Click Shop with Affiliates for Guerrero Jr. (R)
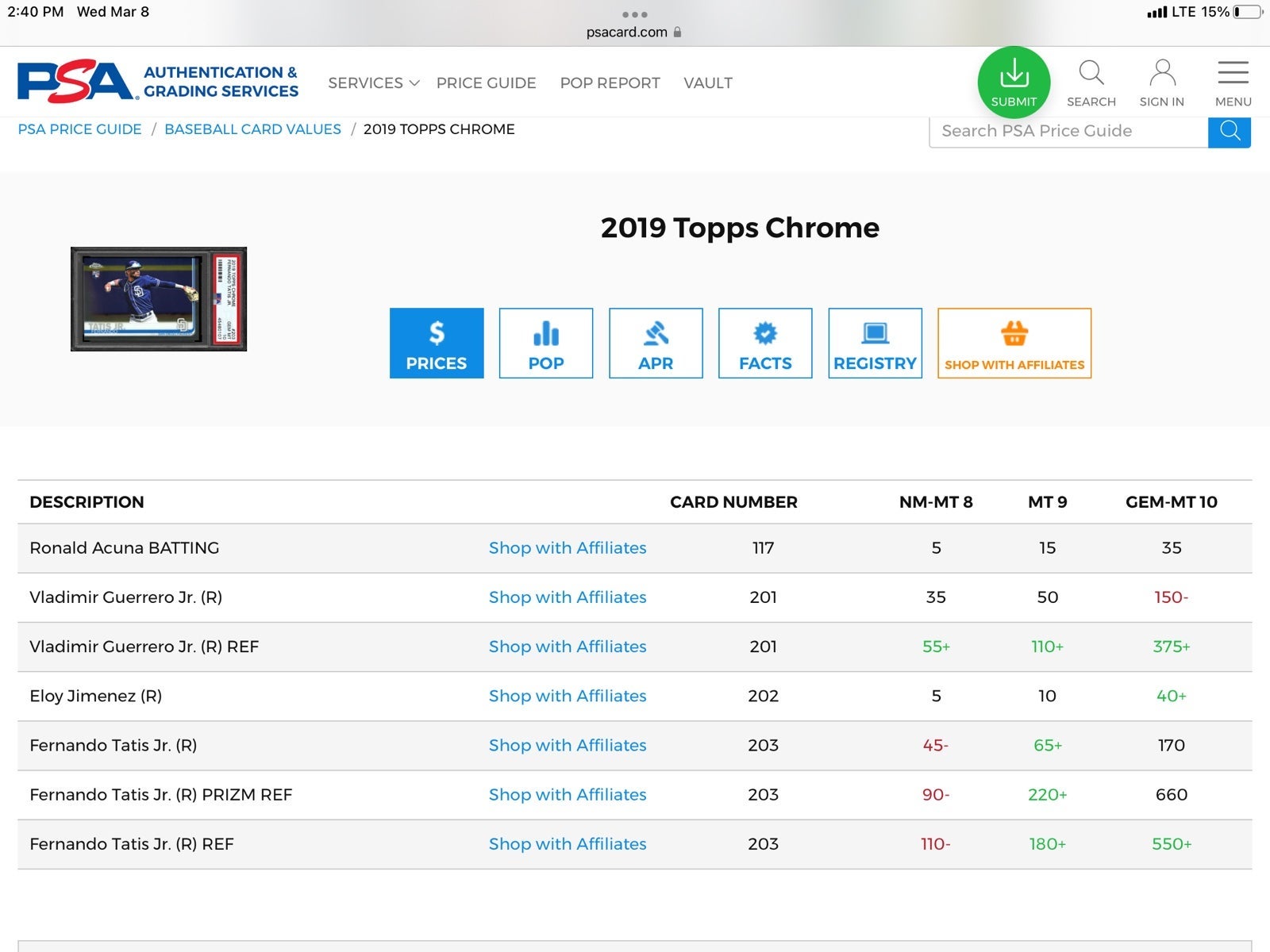Screen dimensions: 1270x952 coord(568,597)
